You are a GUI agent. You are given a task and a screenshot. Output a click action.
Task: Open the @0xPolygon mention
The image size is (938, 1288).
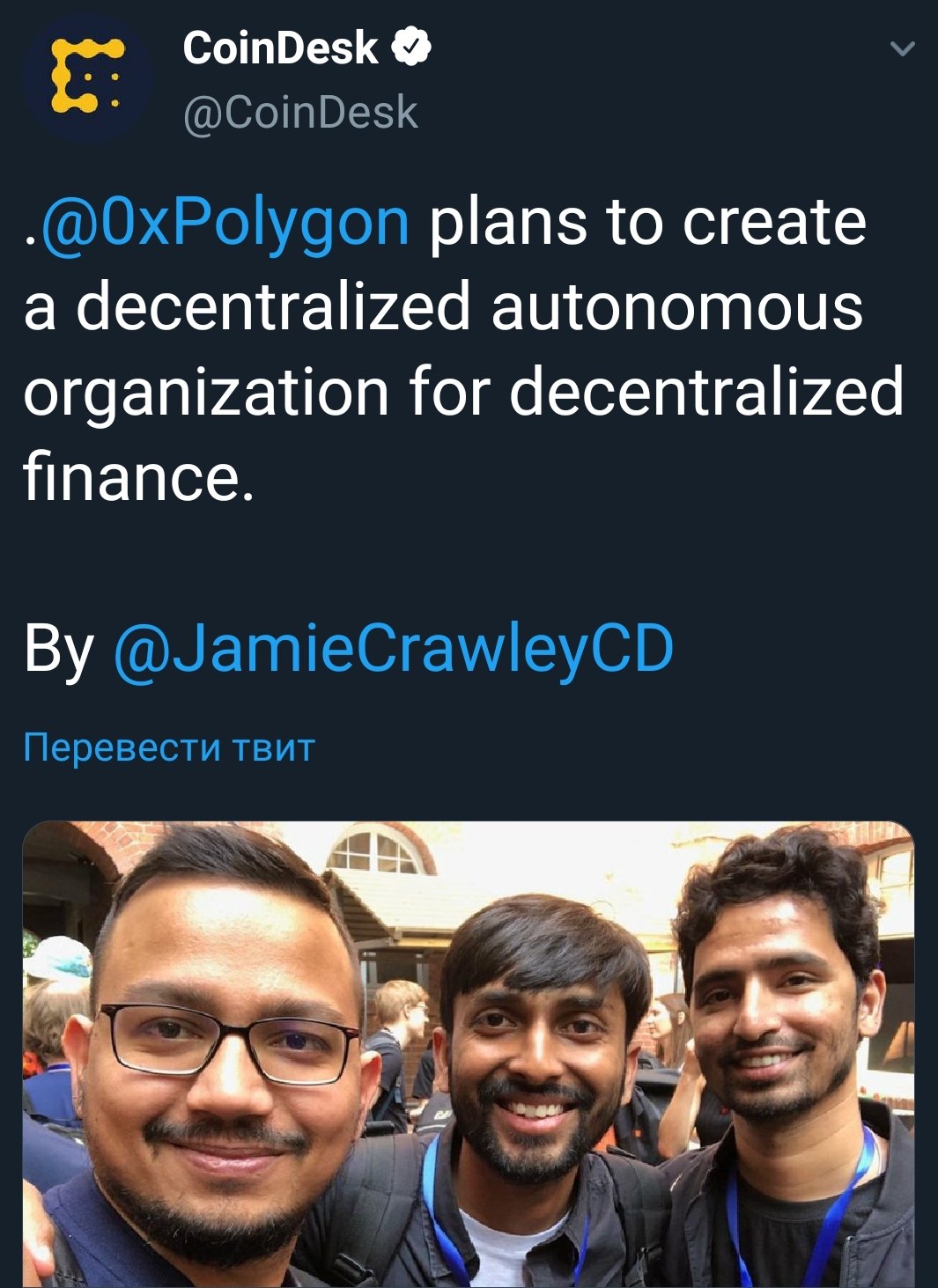pyautogui.click(x=225, y=224)
